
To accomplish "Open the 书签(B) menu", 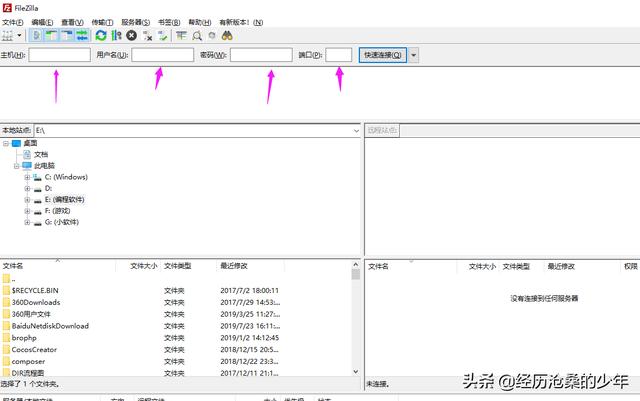I will [x=169, y=22].
